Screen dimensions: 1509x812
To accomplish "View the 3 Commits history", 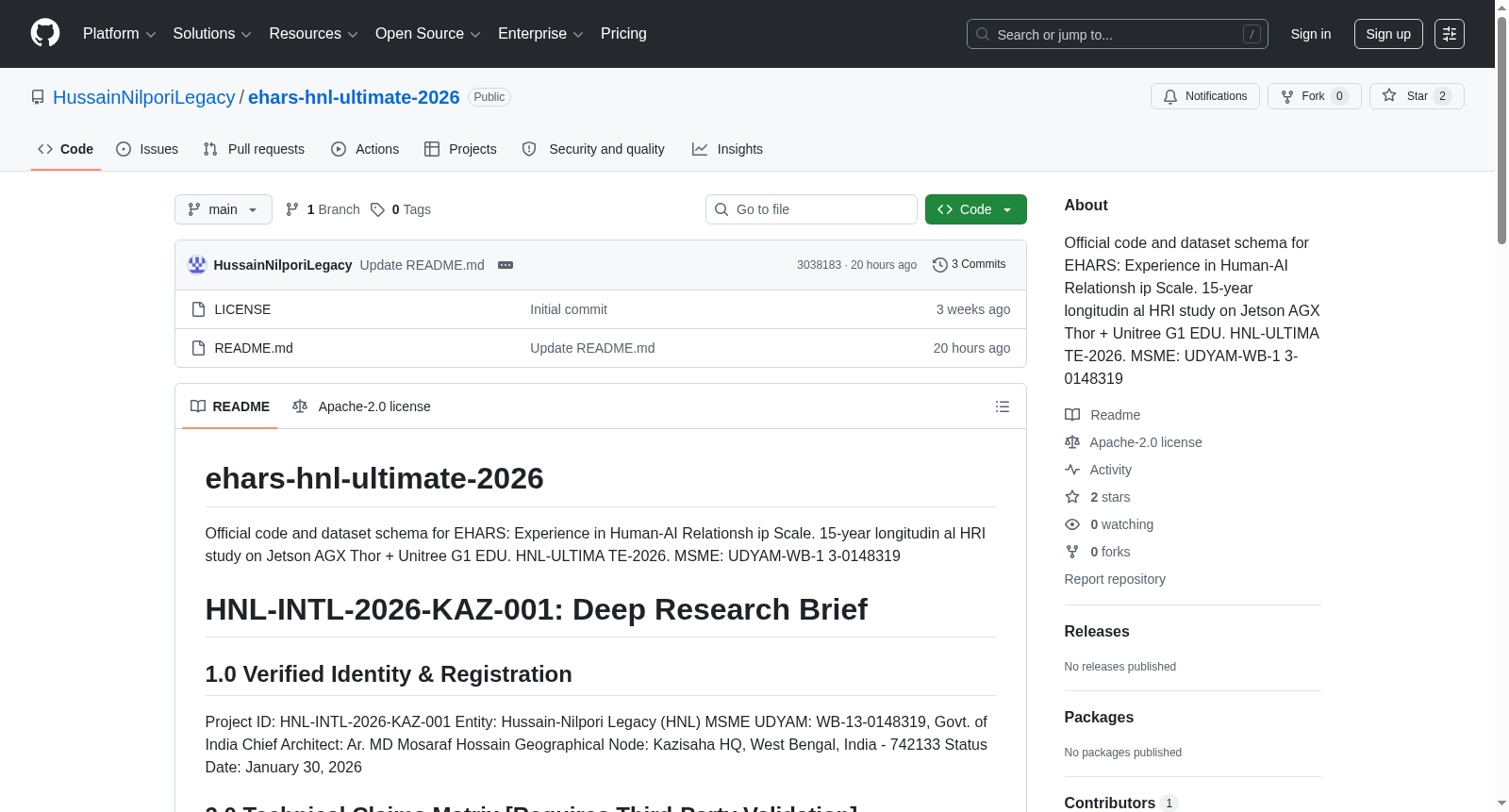I will click(x=970, y=265).
